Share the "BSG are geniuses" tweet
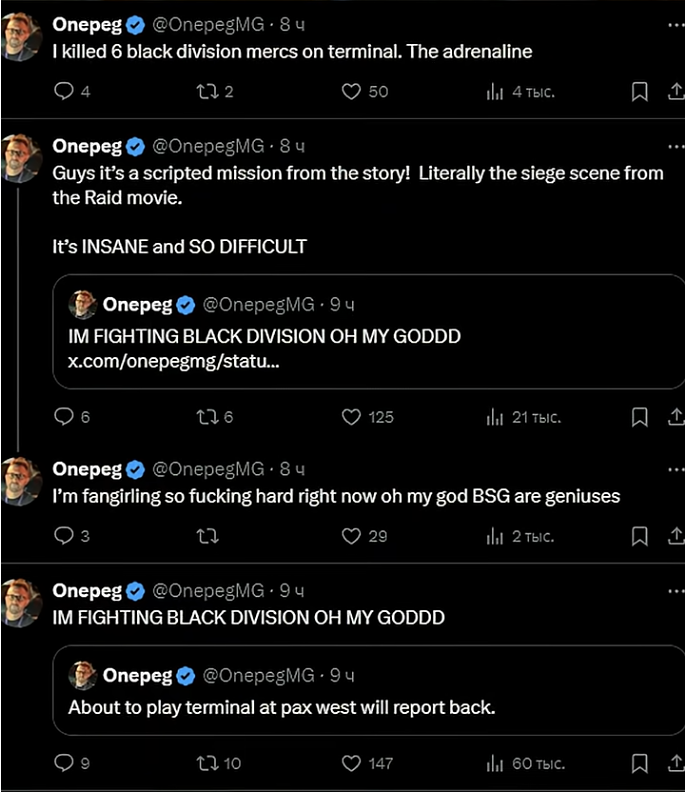 (672, 536)
